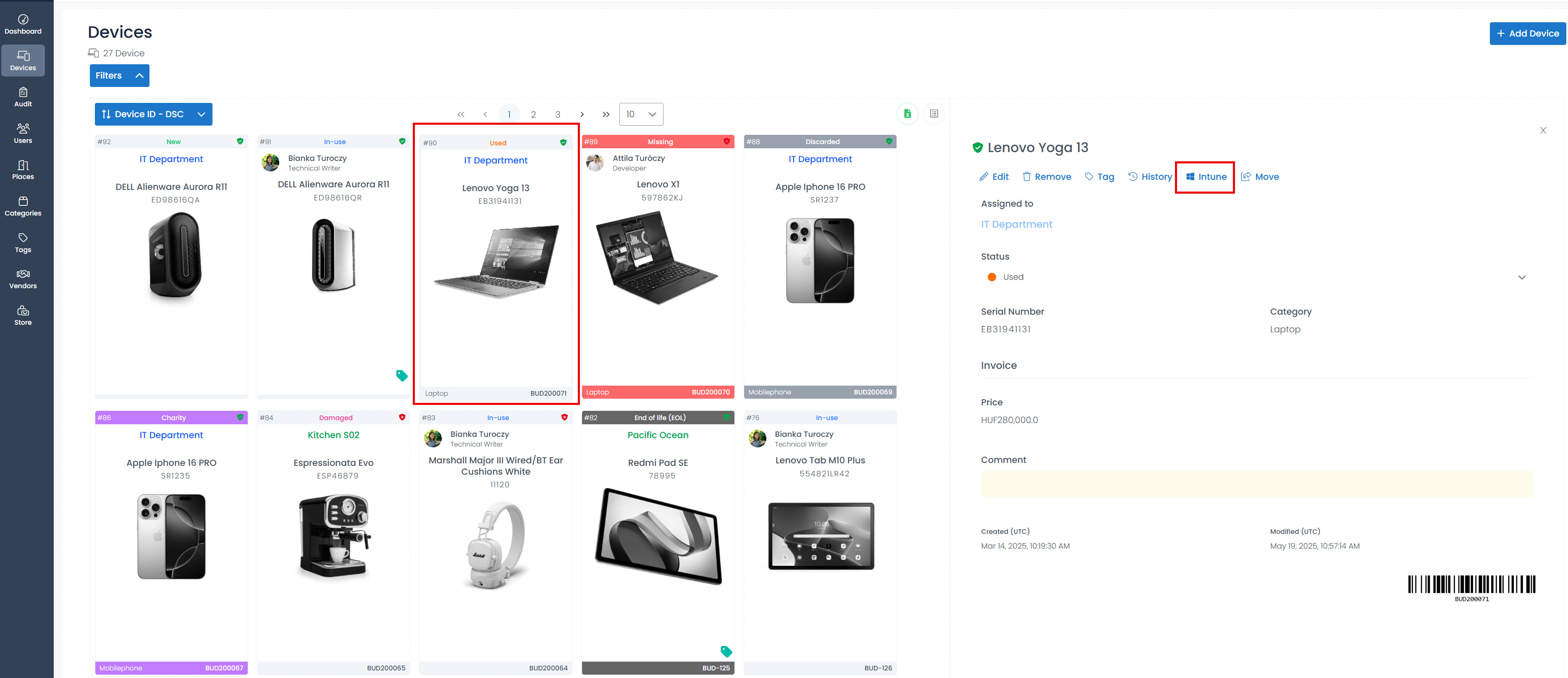Jump to the first page
Screen dimensions: 1568x678
click(461, 115)
